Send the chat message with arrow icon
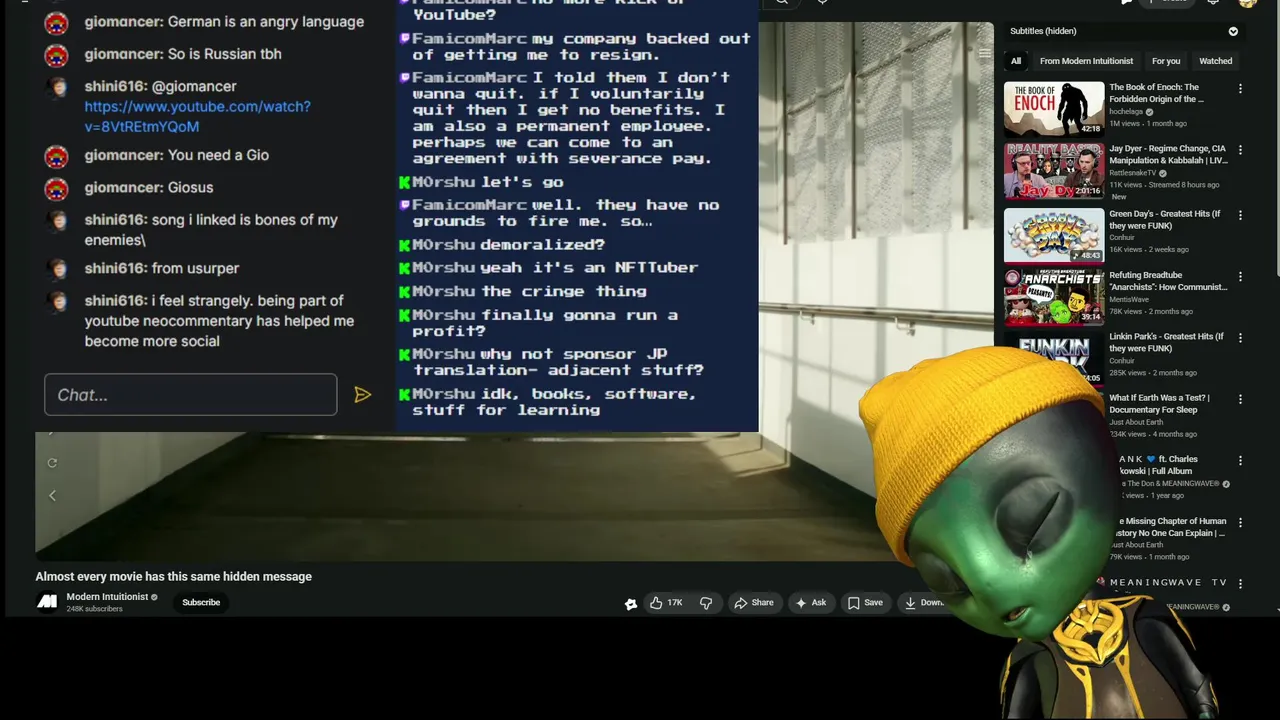The width and height of the screenshot is (1280, 720). (363, 395)
